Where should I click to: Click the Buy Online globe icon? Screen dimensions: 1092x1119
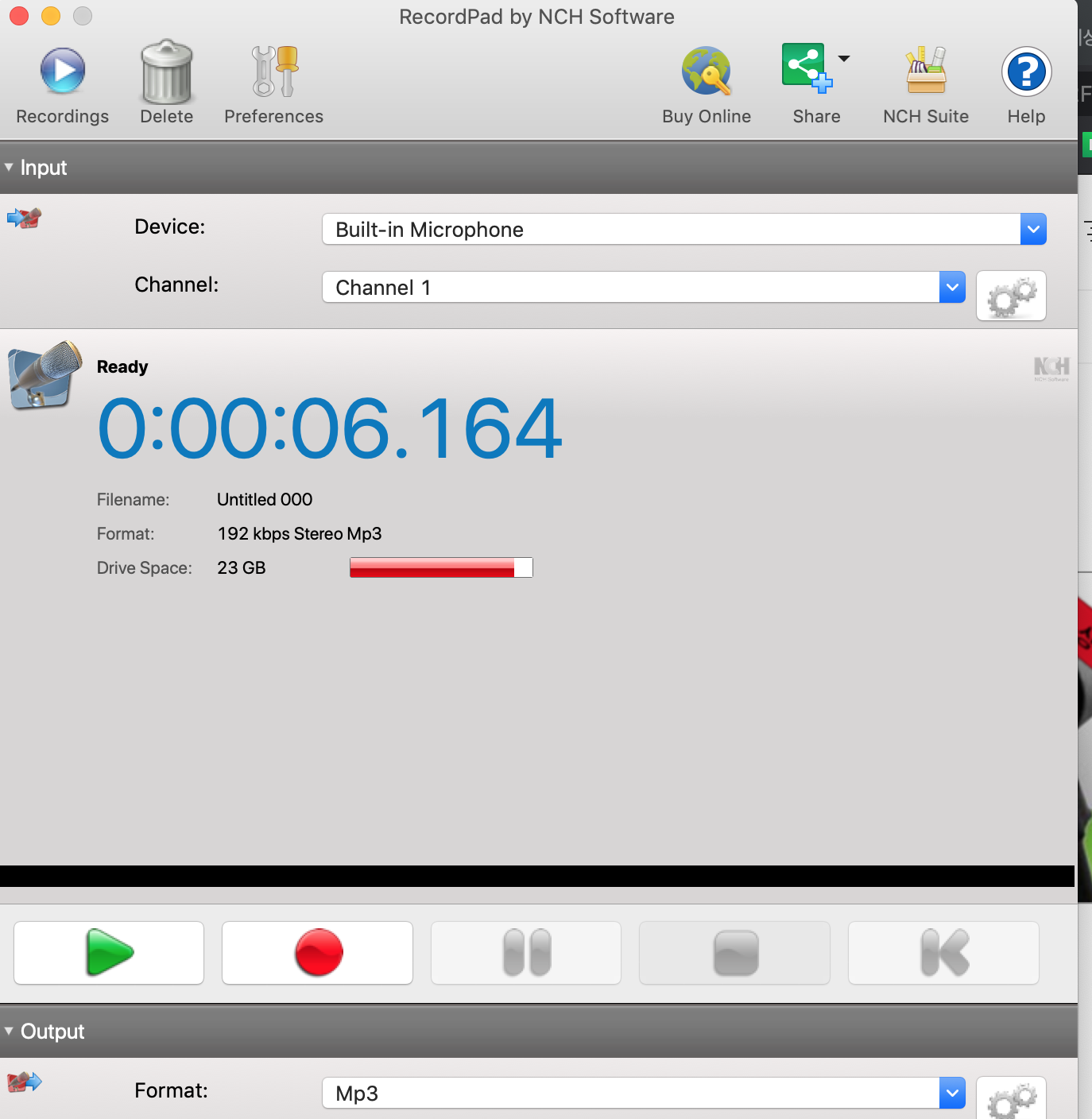coord(707,71)
